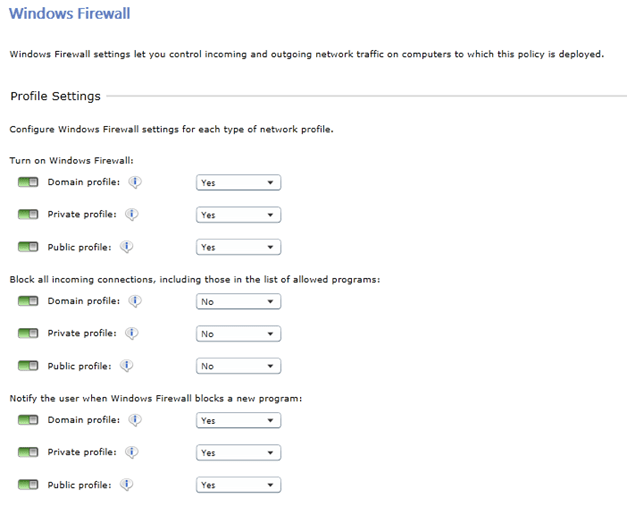Show info for Domain profile notify user setting
This screenshot has height=515, width=627.
(x=135, y=420)
